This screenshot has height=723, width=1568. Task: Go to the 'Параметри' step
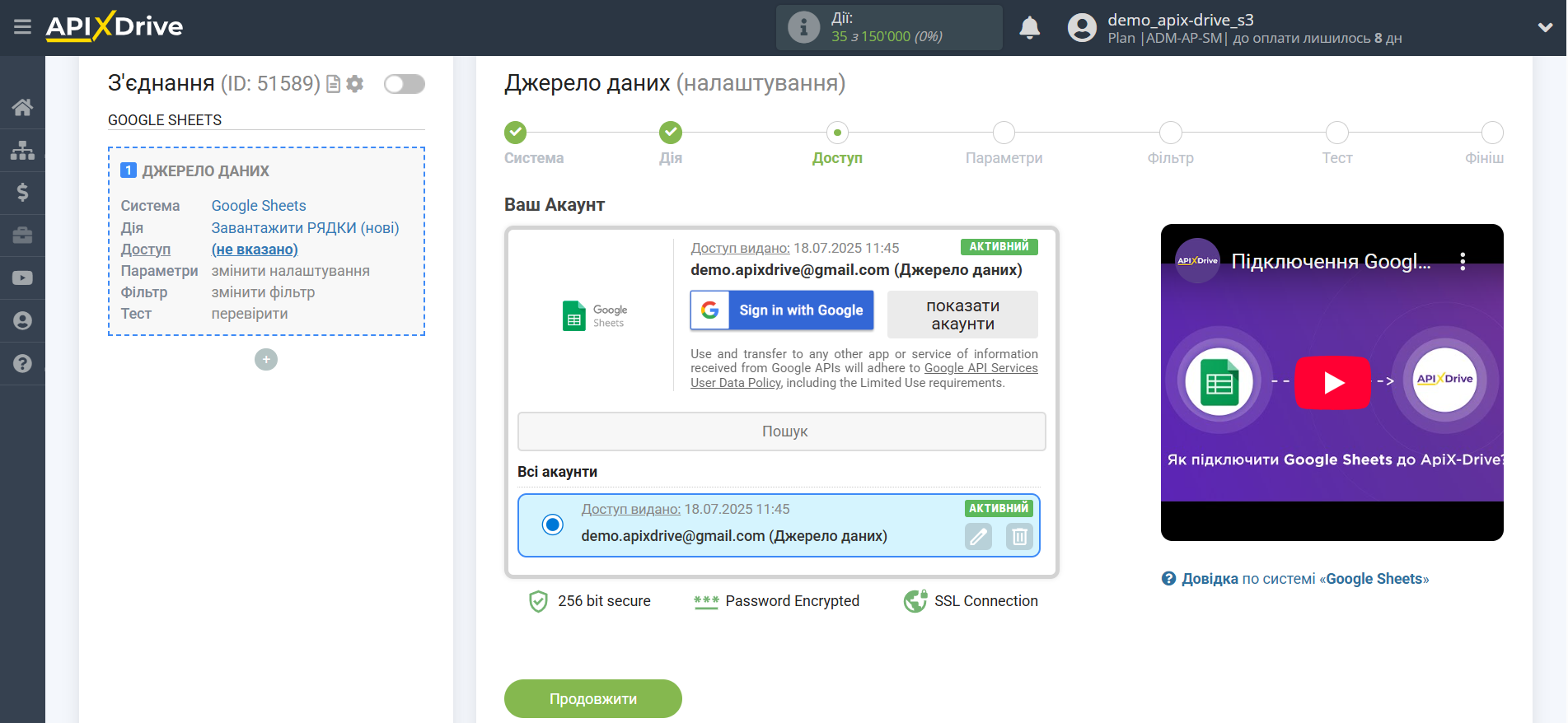(x=1004, y=133)
